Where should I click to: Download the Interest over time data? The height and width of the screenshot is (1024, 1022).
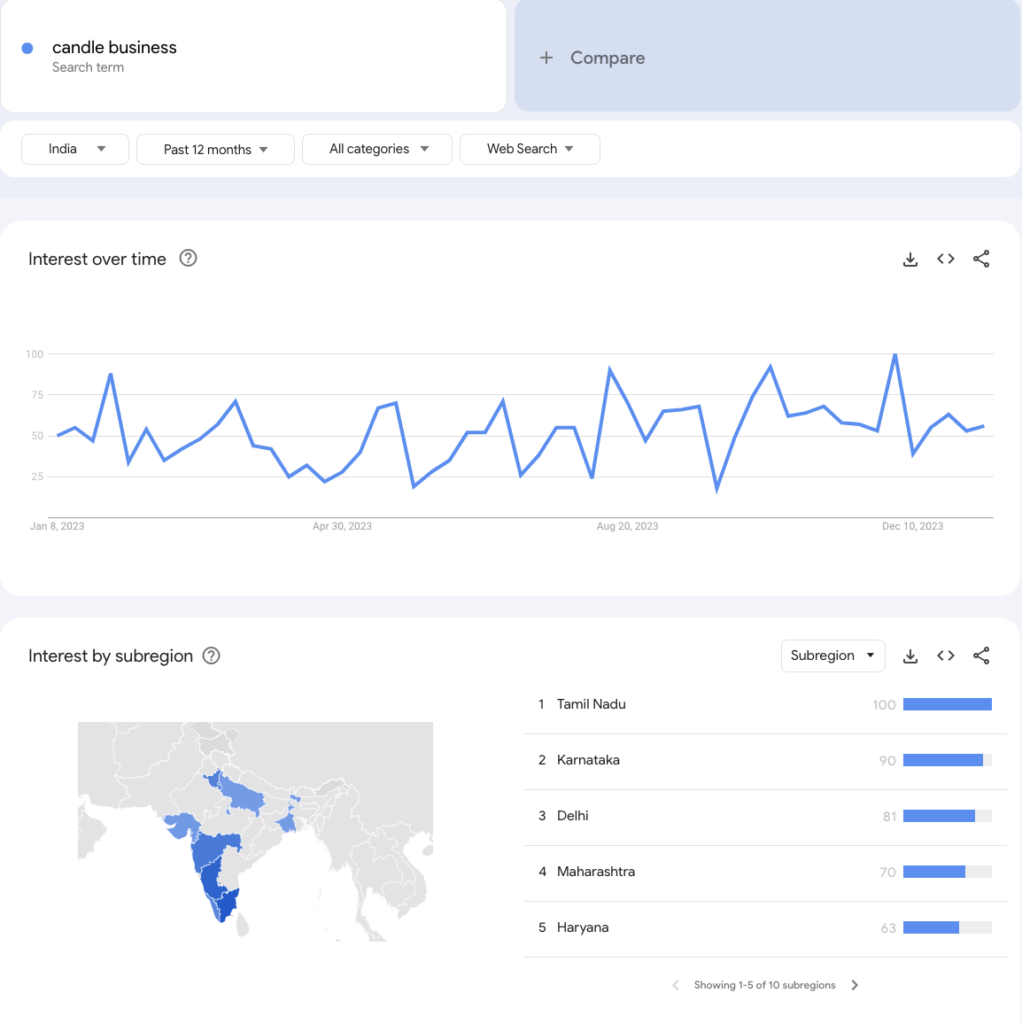(910, 259)
